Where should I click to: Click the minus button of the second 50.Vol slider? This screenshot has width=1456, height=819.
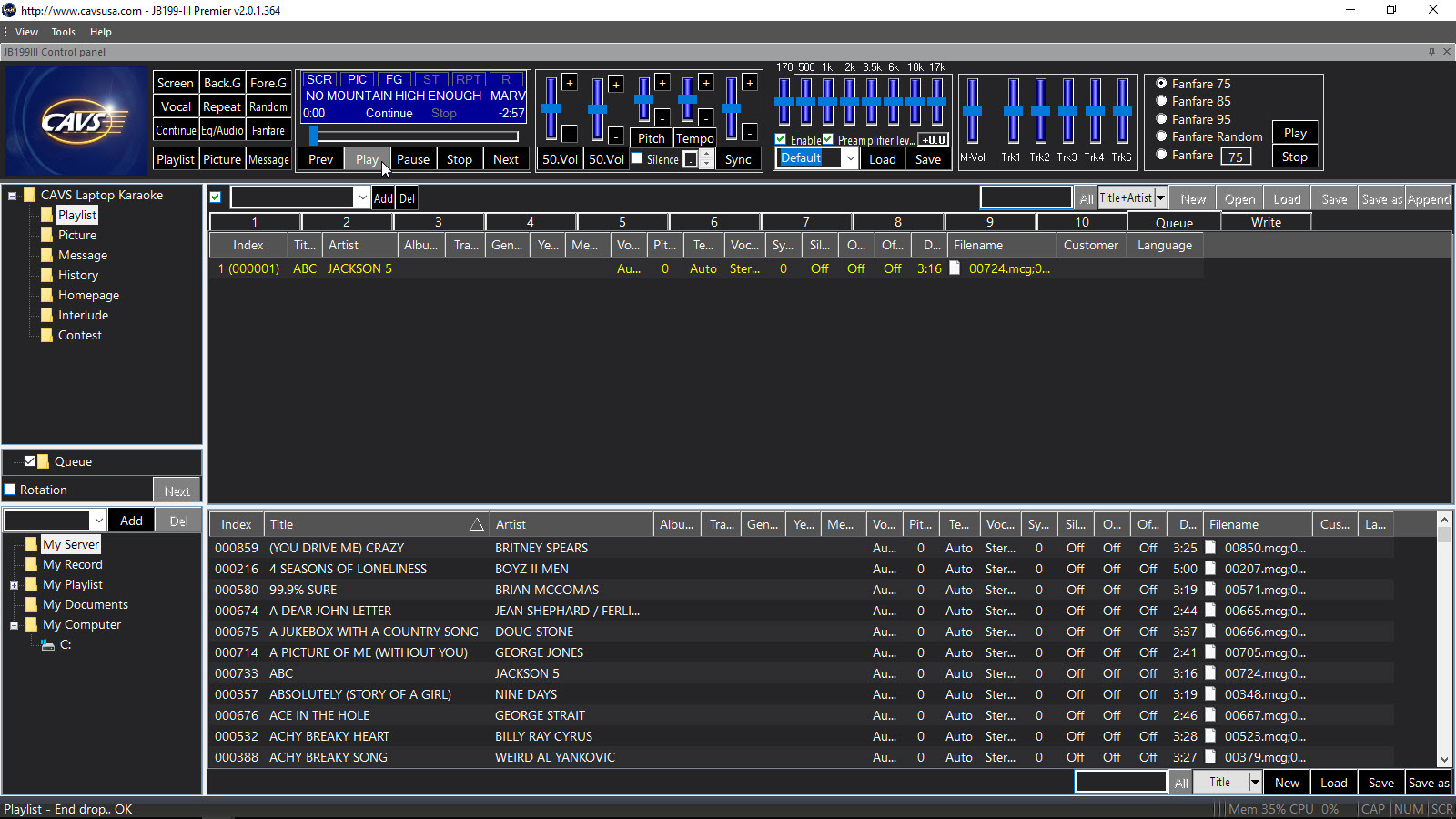point(616,136)
